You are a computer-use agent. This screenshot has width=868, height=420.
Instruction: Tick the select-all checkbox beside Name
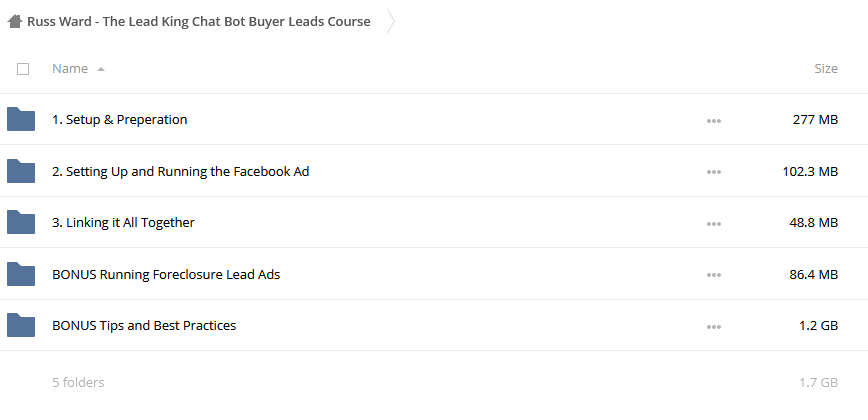[23, 69]
